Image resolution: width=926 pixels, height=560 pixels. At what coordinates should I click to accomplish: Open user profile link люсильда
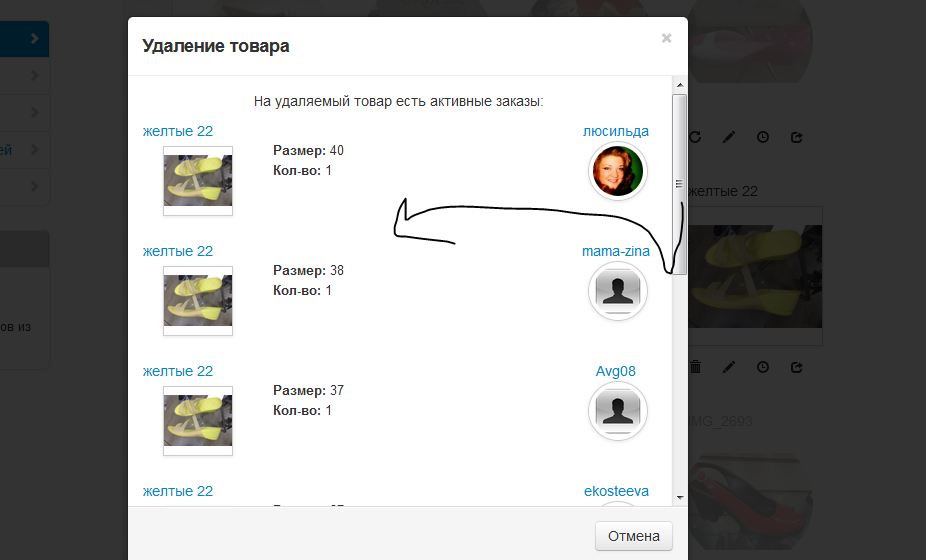click(616, 131)
